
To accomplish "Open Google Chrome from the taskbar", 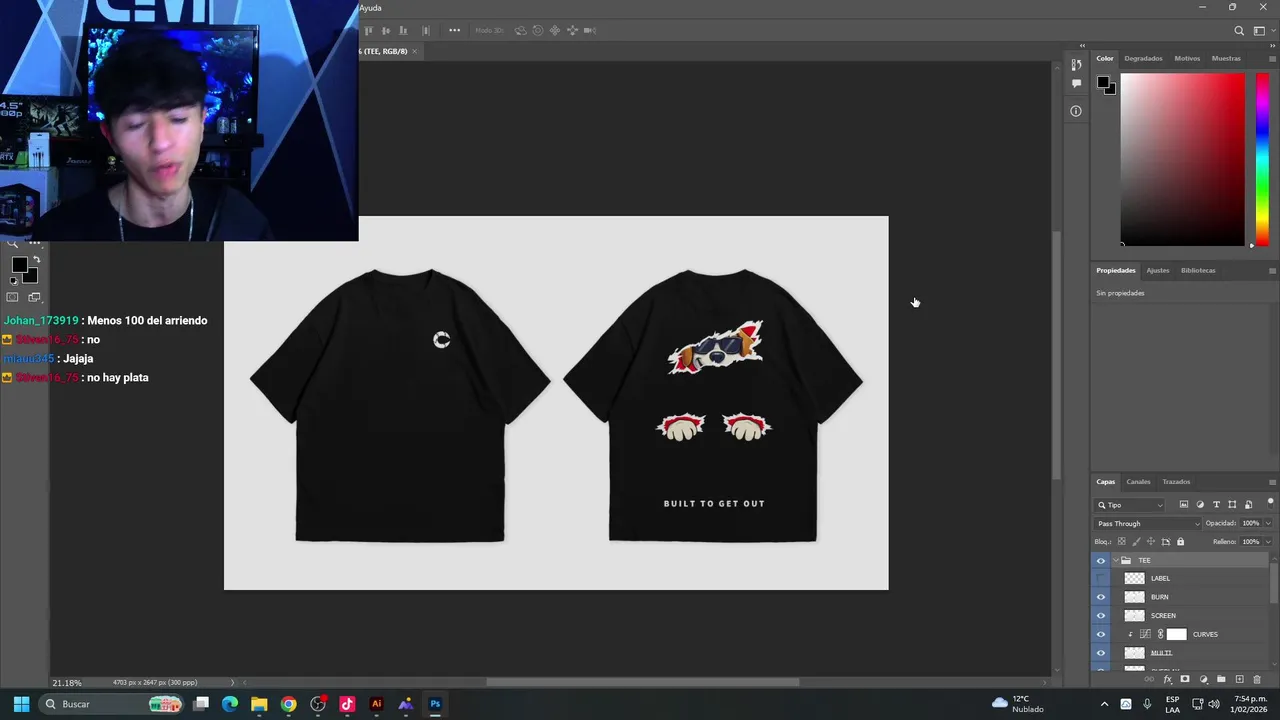I will (x=288, y=704).
